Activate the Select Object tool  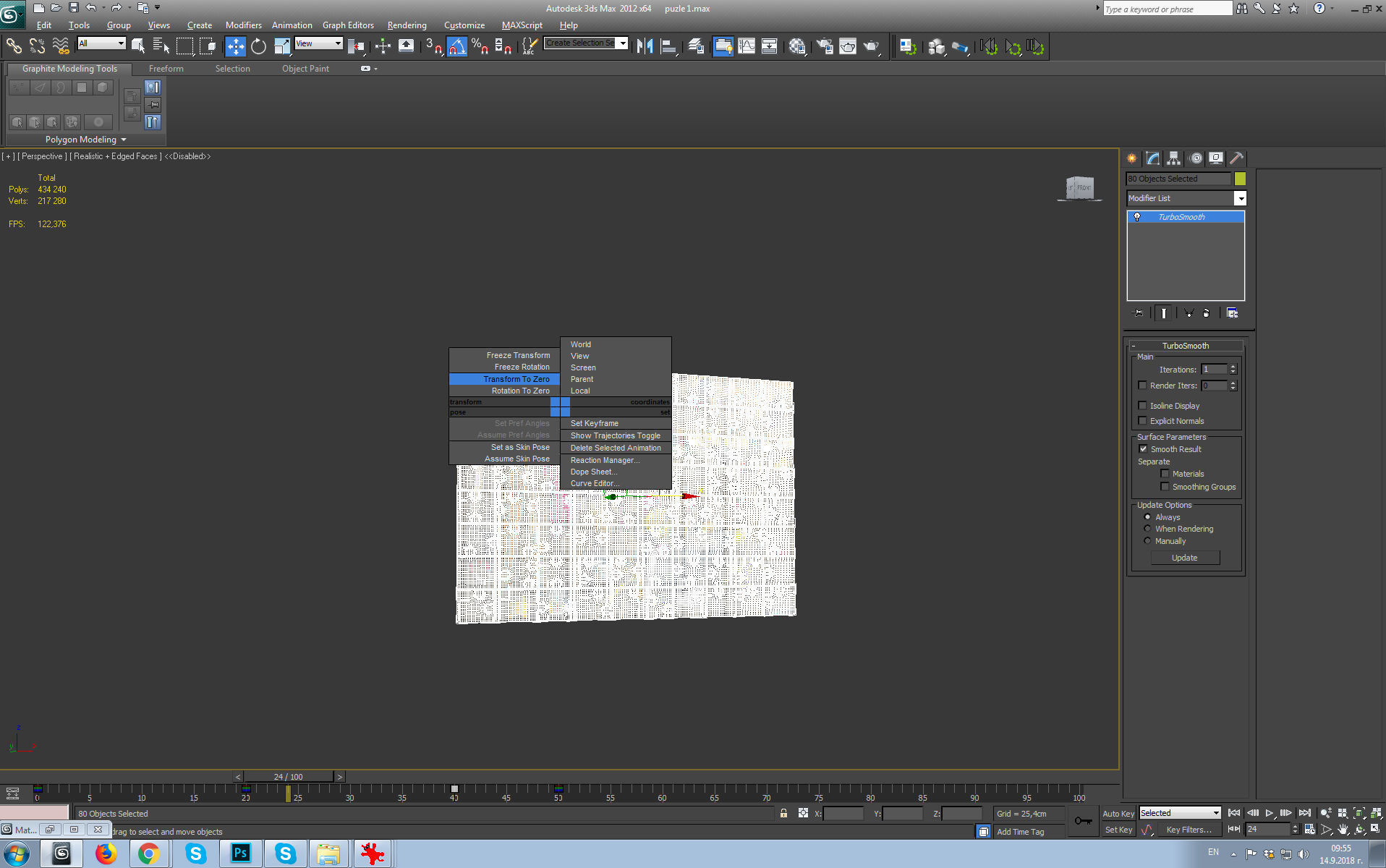pos(137,46)
